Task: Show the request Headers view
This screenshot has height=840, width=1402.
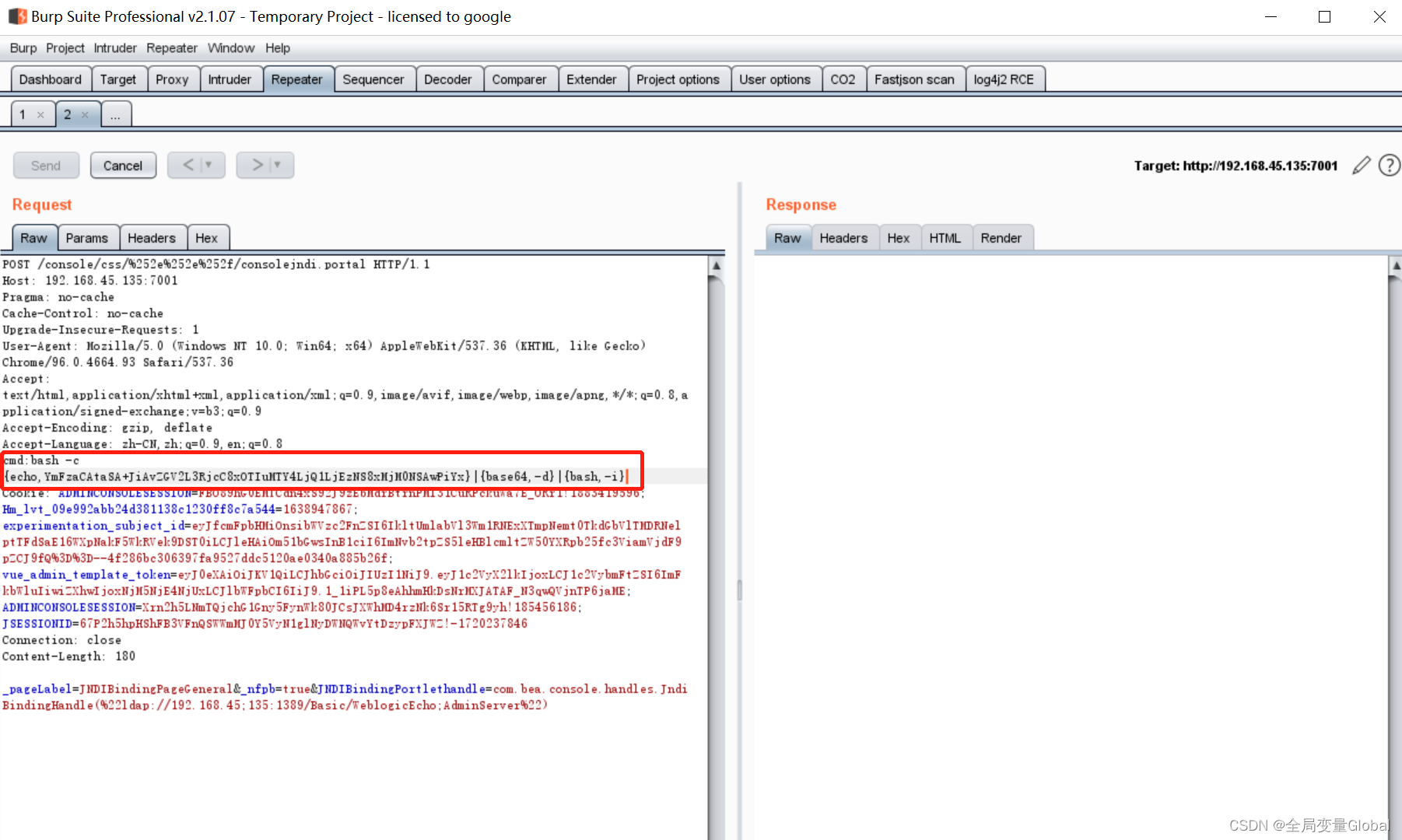Action: click(152, 238)
